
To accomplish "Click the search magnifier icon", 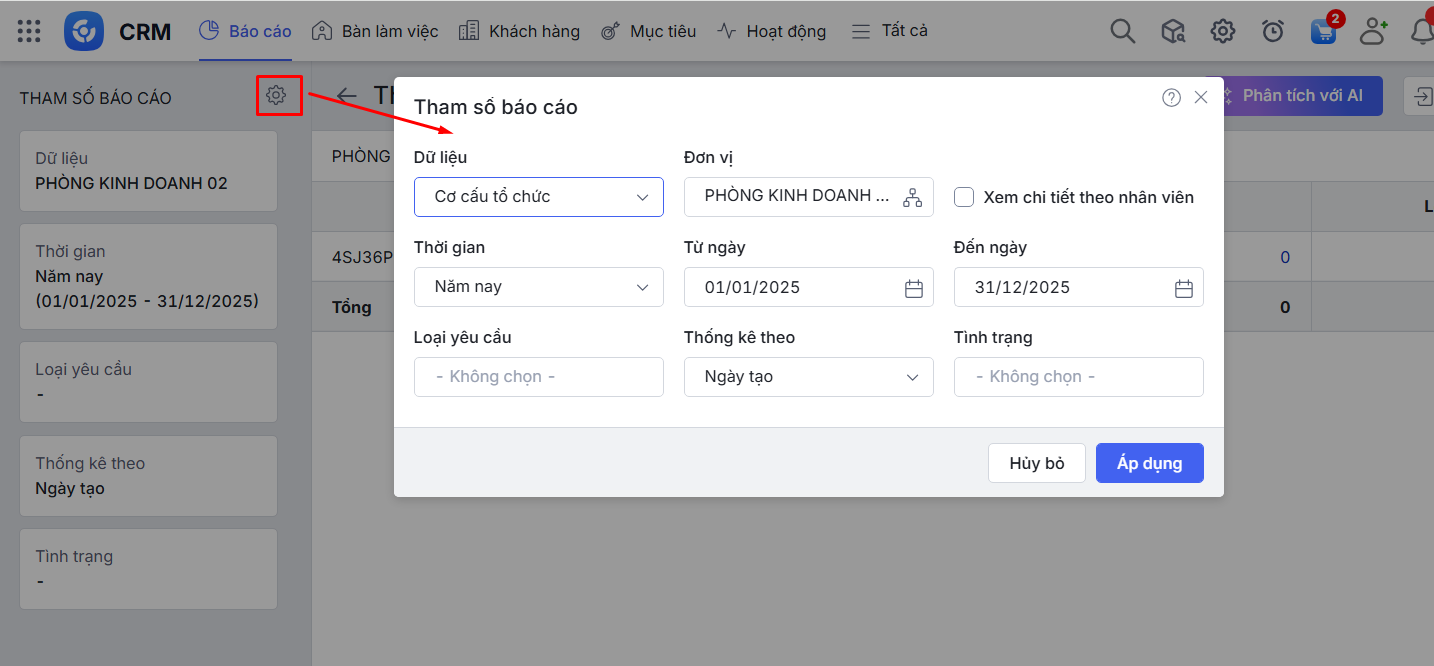I will point(1122,31).
